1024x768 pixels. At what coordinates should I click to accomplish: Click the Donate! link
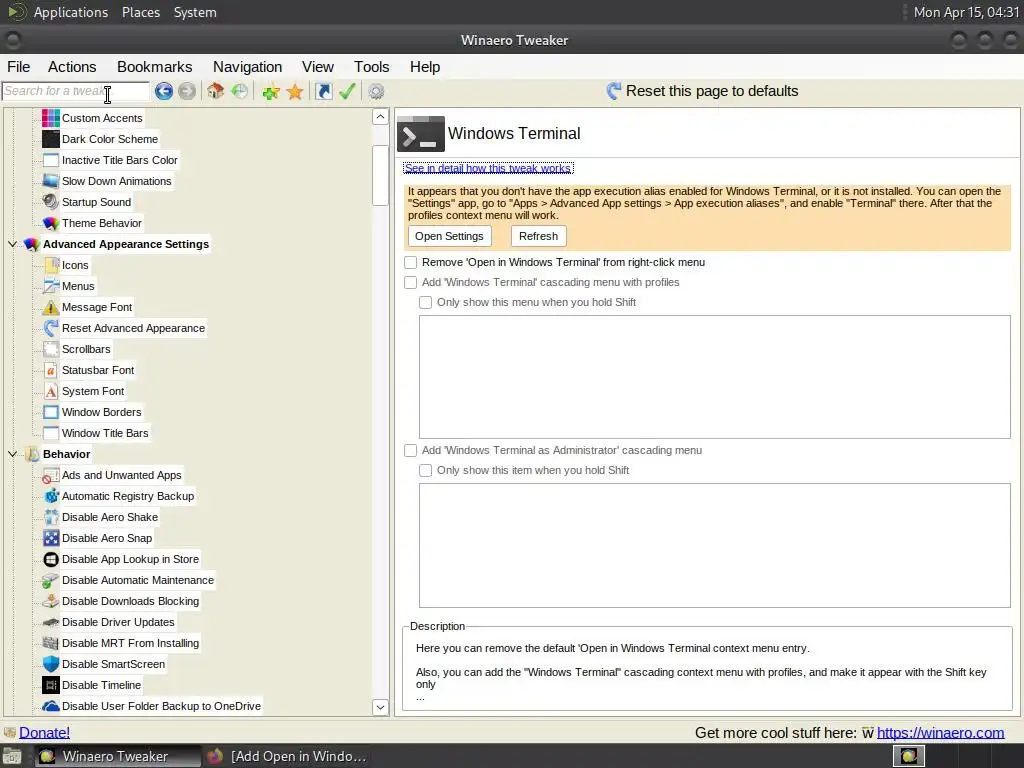click(44, 733)
